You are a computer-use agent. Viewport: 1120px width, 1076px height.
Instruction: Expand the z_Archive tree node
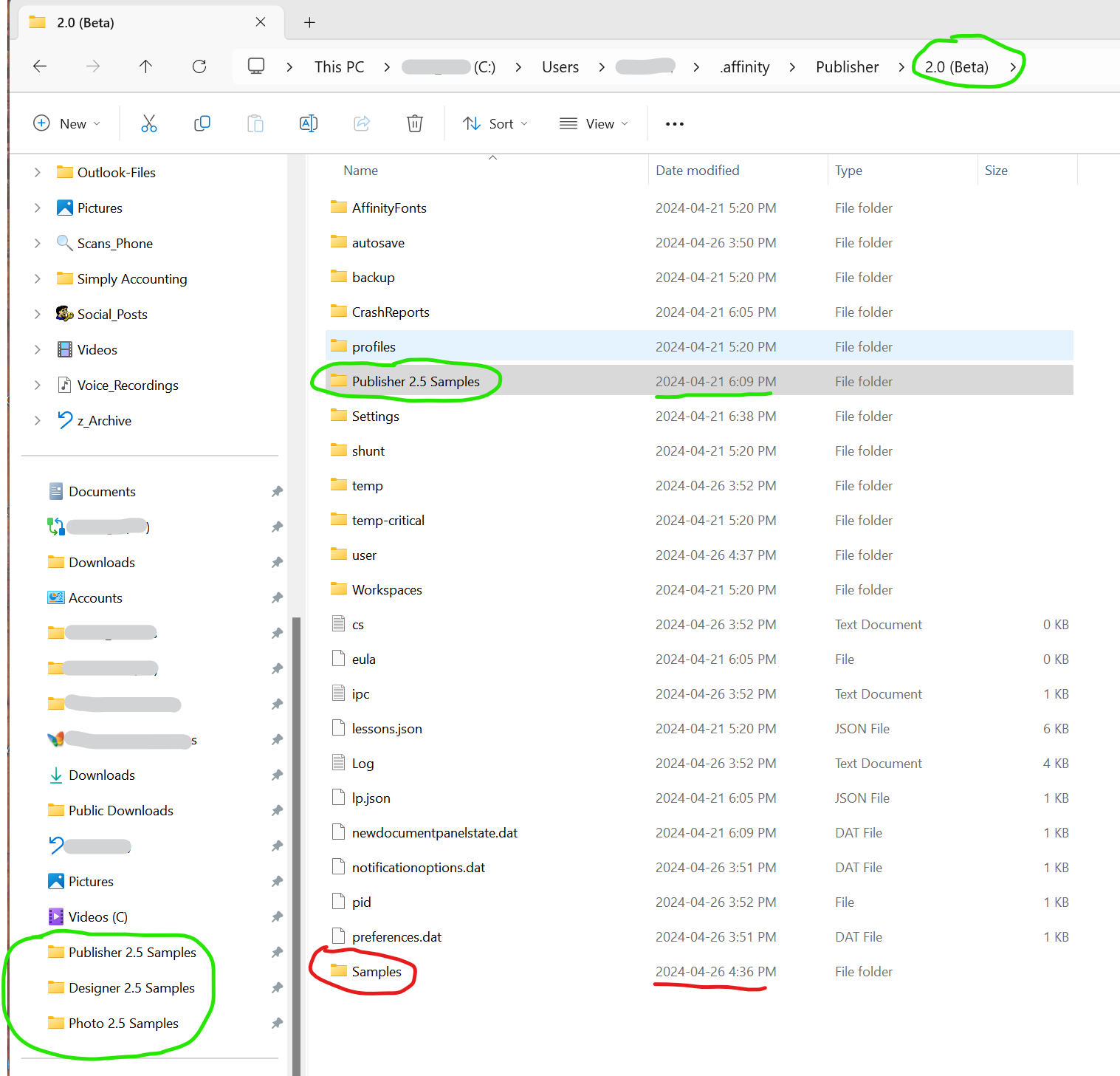coord(38,420)
